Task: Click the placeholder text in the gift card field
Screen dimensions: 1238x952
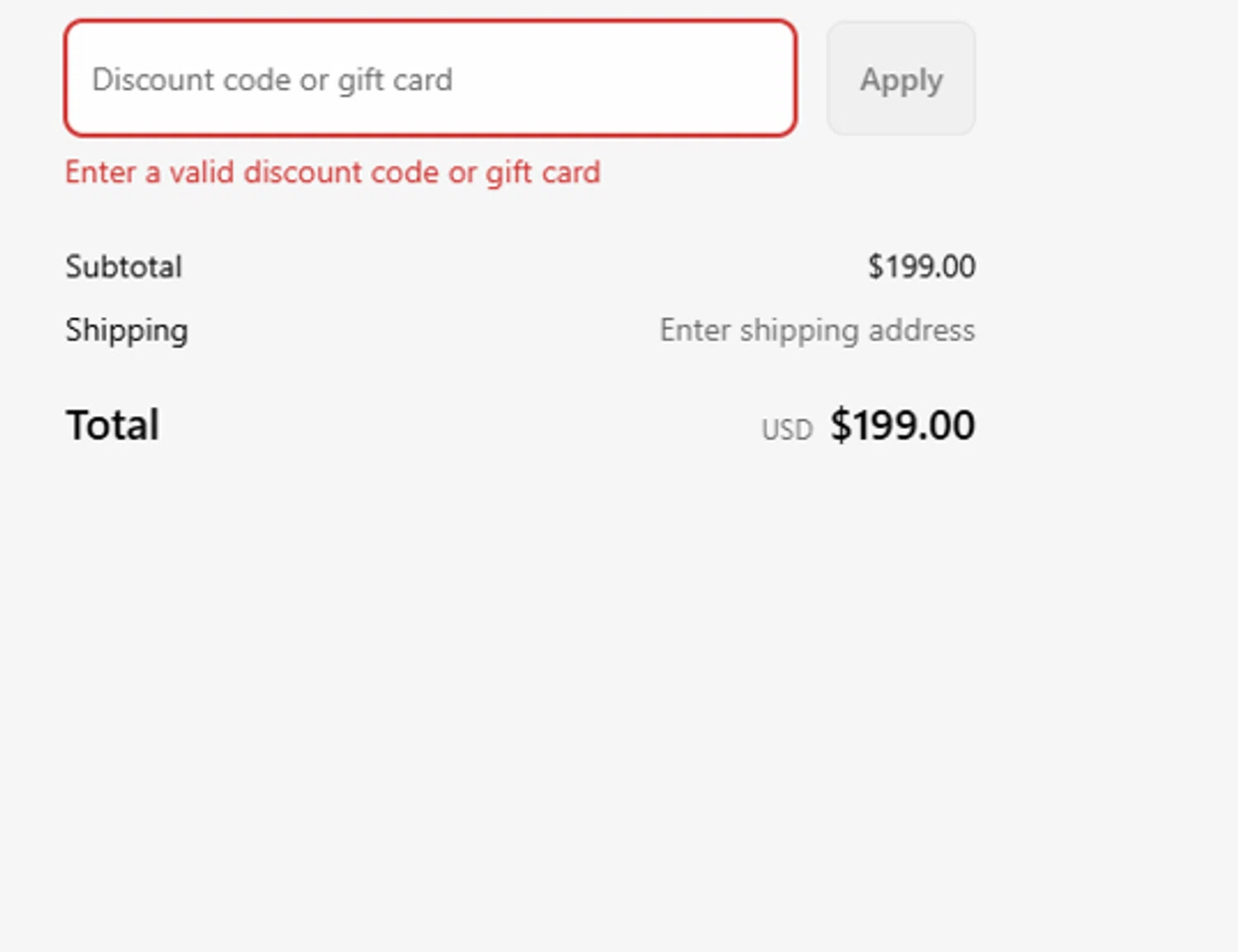Action: [x=272, y=80]
